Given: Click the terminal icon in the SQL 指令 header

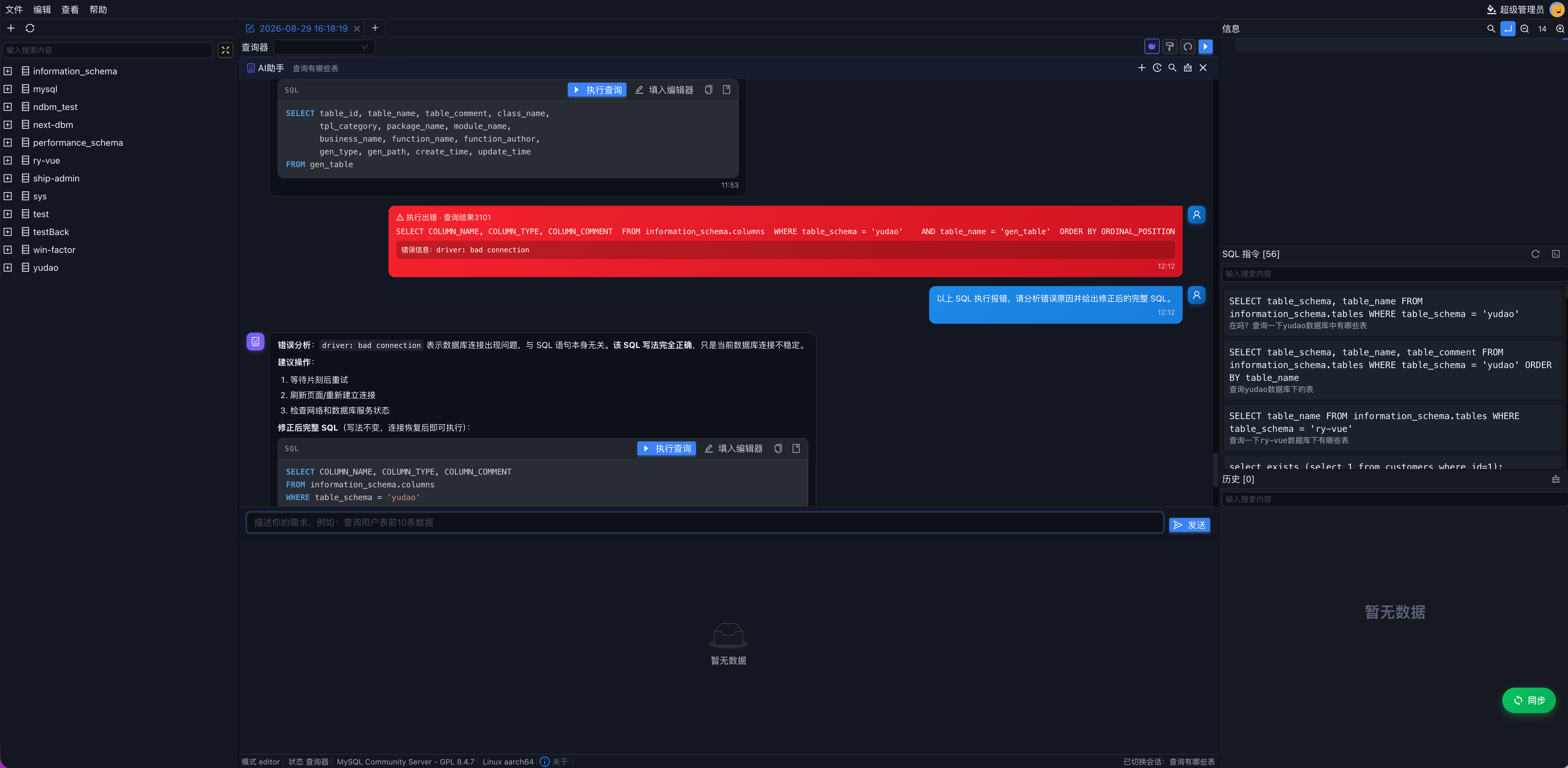Looking at the screenshot, I should point(1556,254).
